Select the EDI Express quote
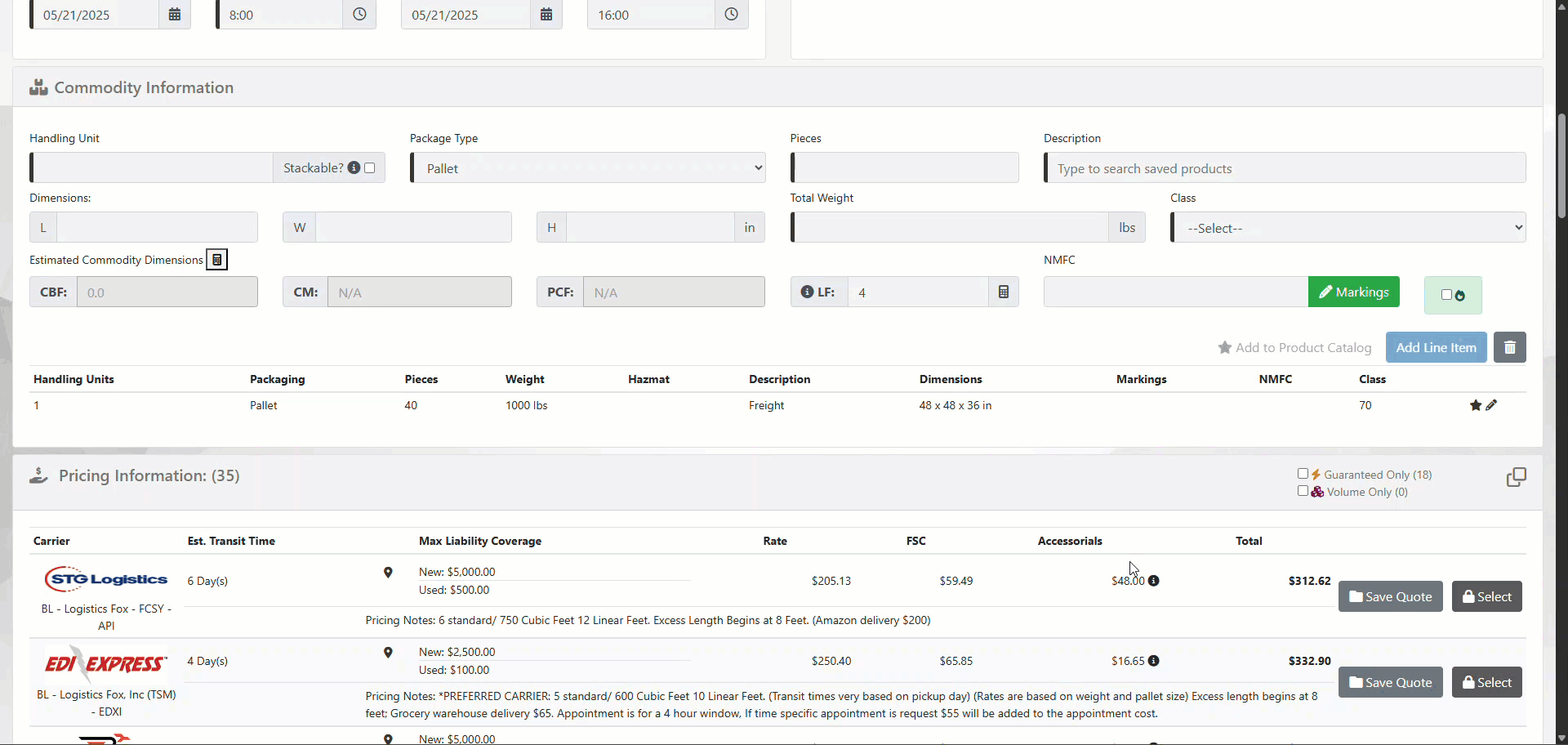The height and width of the screenshot is (745, 1568). tap(1486, 682)
